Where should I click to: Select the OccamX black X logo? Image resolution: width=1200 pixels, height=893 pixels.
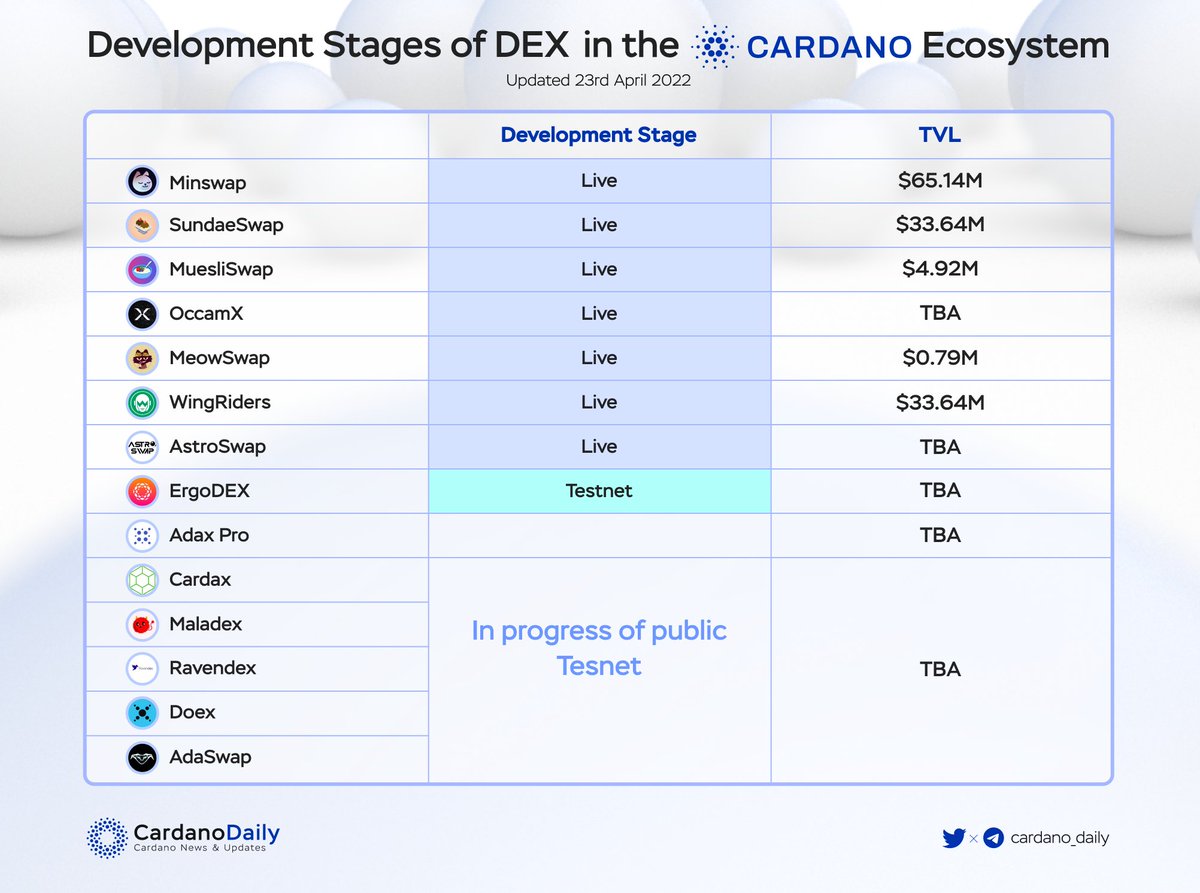click(140, 313)
